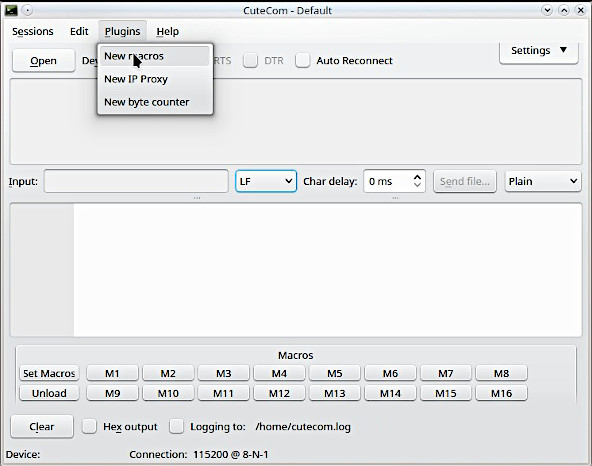The height and width of the screenshot is (466, 592).
Task: Open the Sessions menu
Action: (32, 31)
